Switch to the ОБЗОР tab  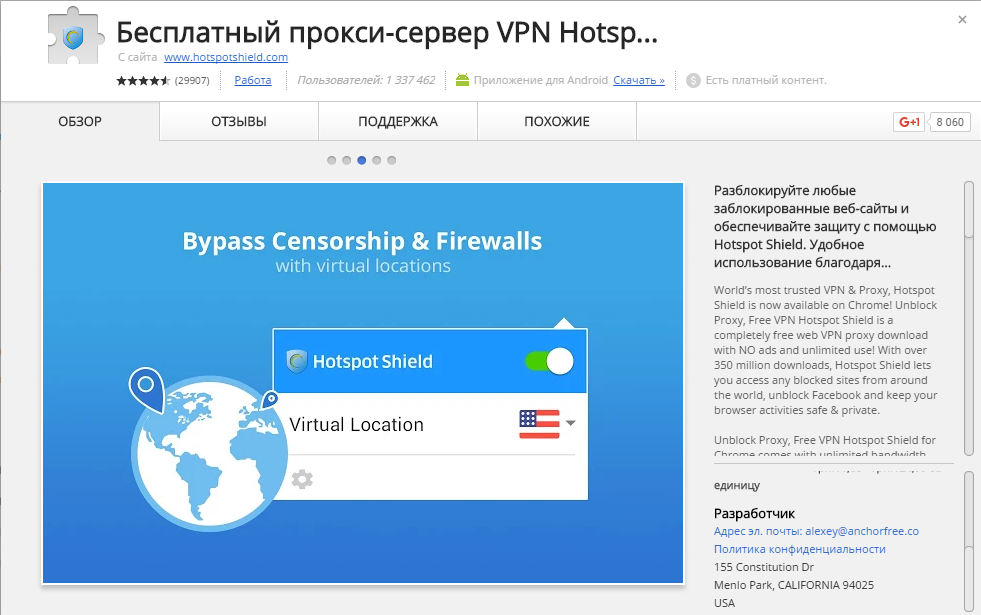coord(80,121)
